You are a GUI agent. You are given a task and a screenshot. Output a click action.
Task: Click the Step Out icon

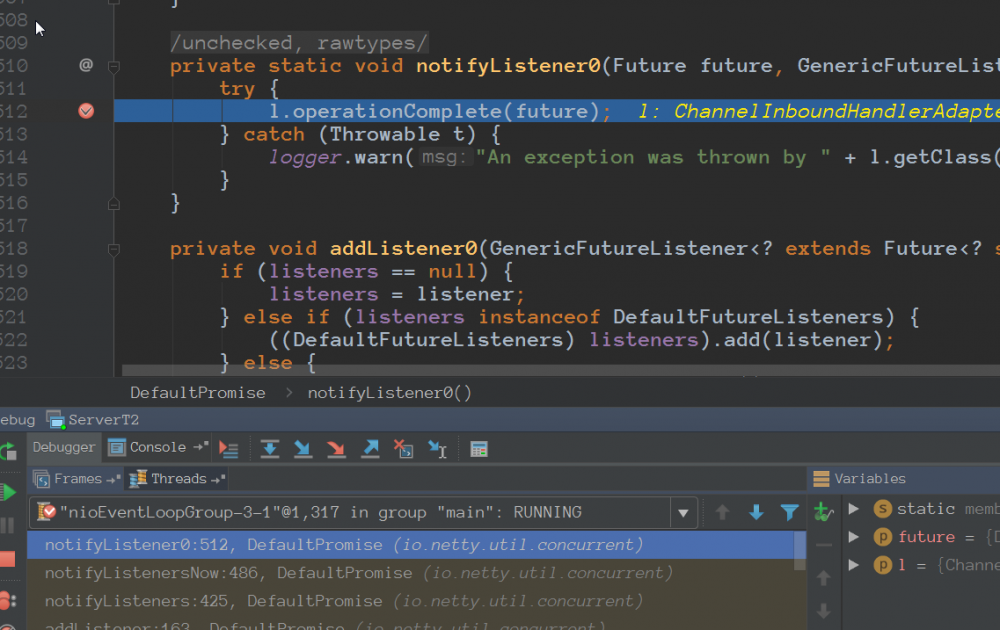[x=370, y=449]
